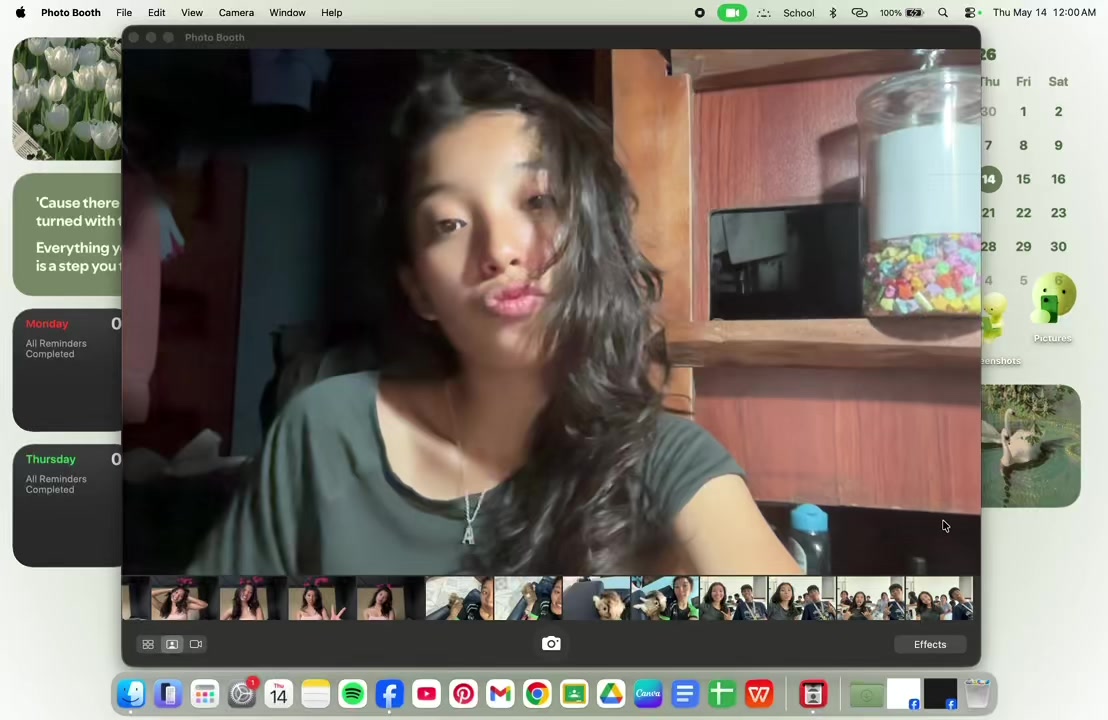Click date 16 in the calendar widget
Image resolution: width=1108 pixels, height=720 pixels.
[1058, 179]
